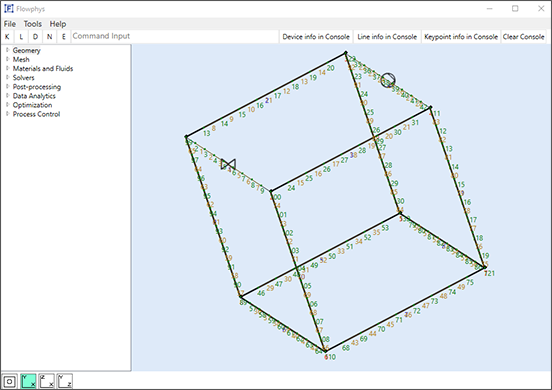Image resolution: width=552 pixels, height=390 pixels.
Task: Click the Clear Console button
Action: pyautogui.click(x=523, y=37)
